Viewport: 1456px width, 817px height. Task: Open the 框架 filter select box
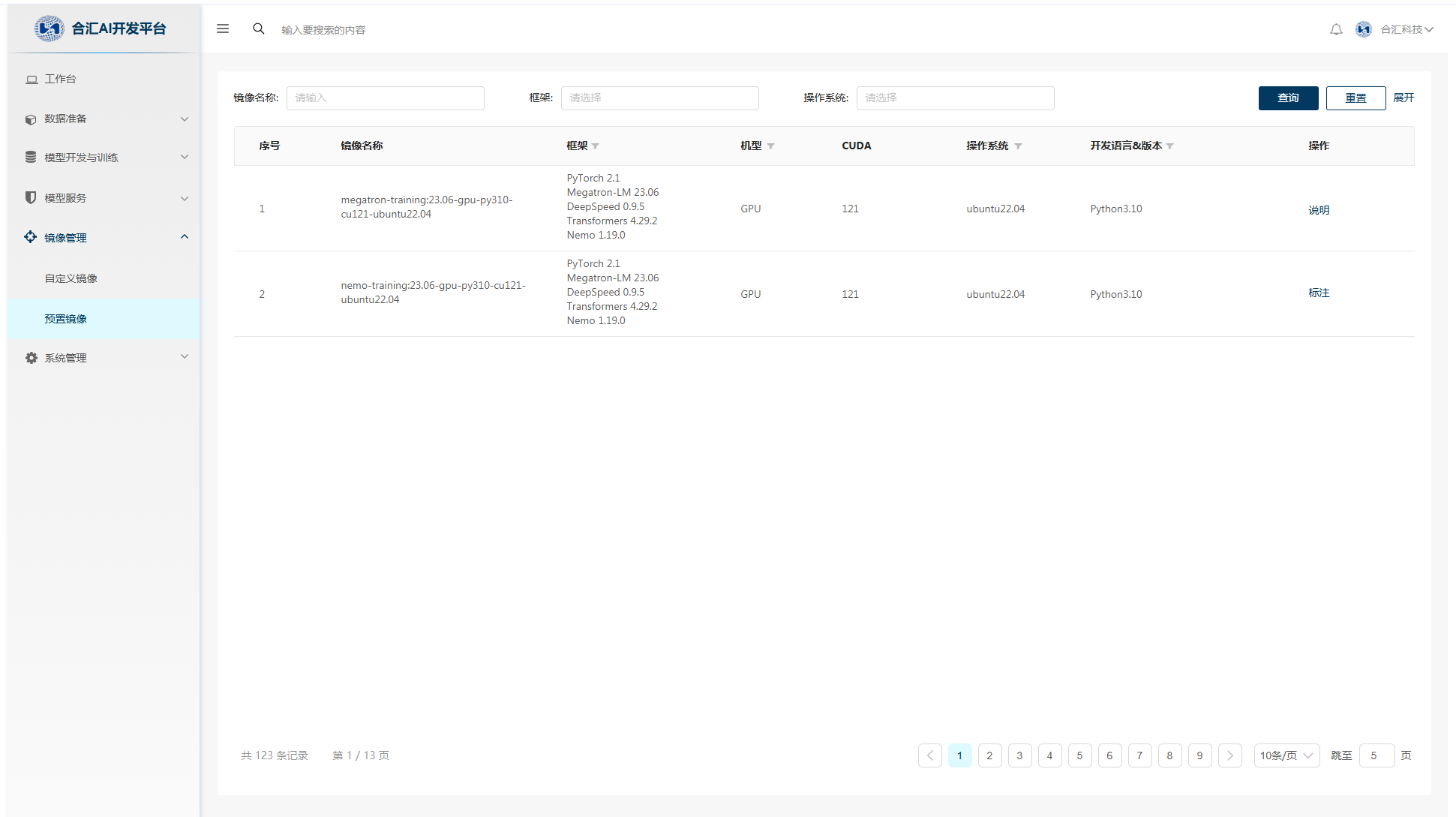[x=659, y=98]
